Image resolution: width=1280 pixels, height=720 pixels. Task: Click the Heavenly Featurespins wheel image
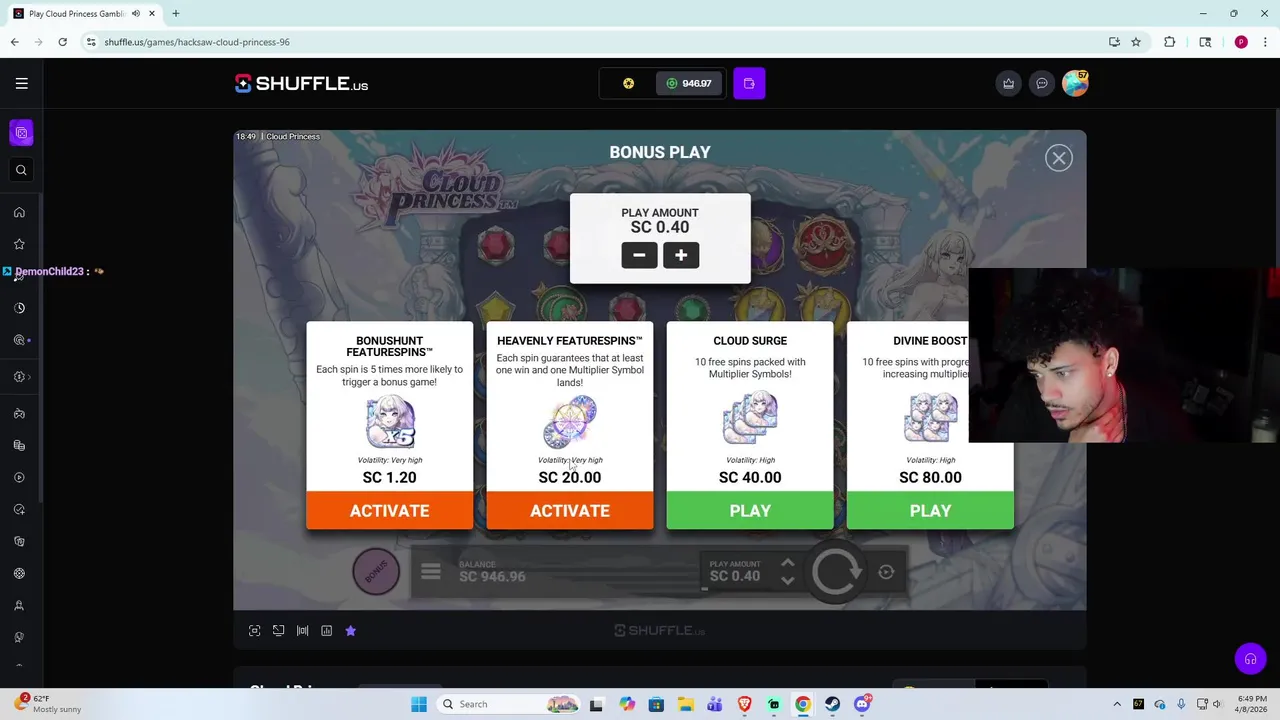tap(570, 421)
